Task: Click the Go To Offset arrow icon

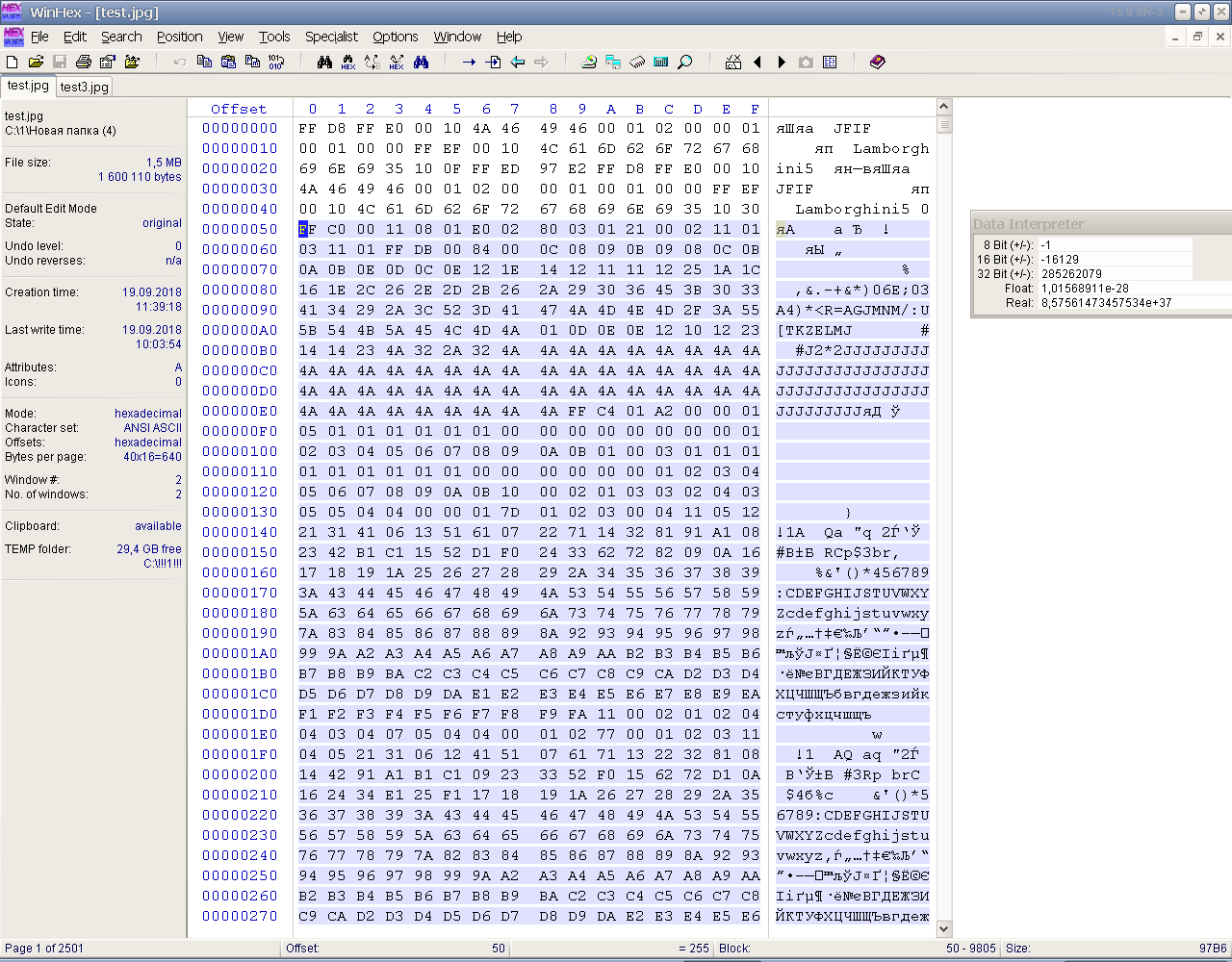Action: coord(469,62)
